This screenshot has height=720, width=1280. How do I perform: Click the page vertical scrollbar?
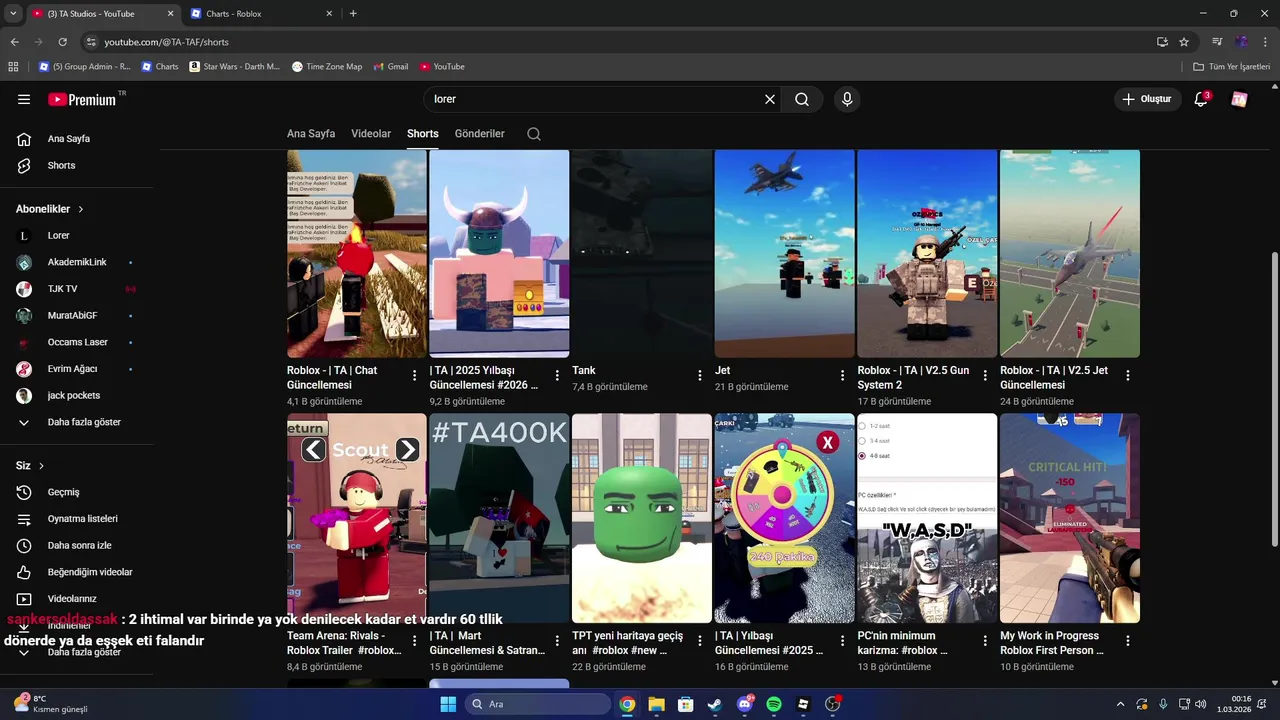1273,398
